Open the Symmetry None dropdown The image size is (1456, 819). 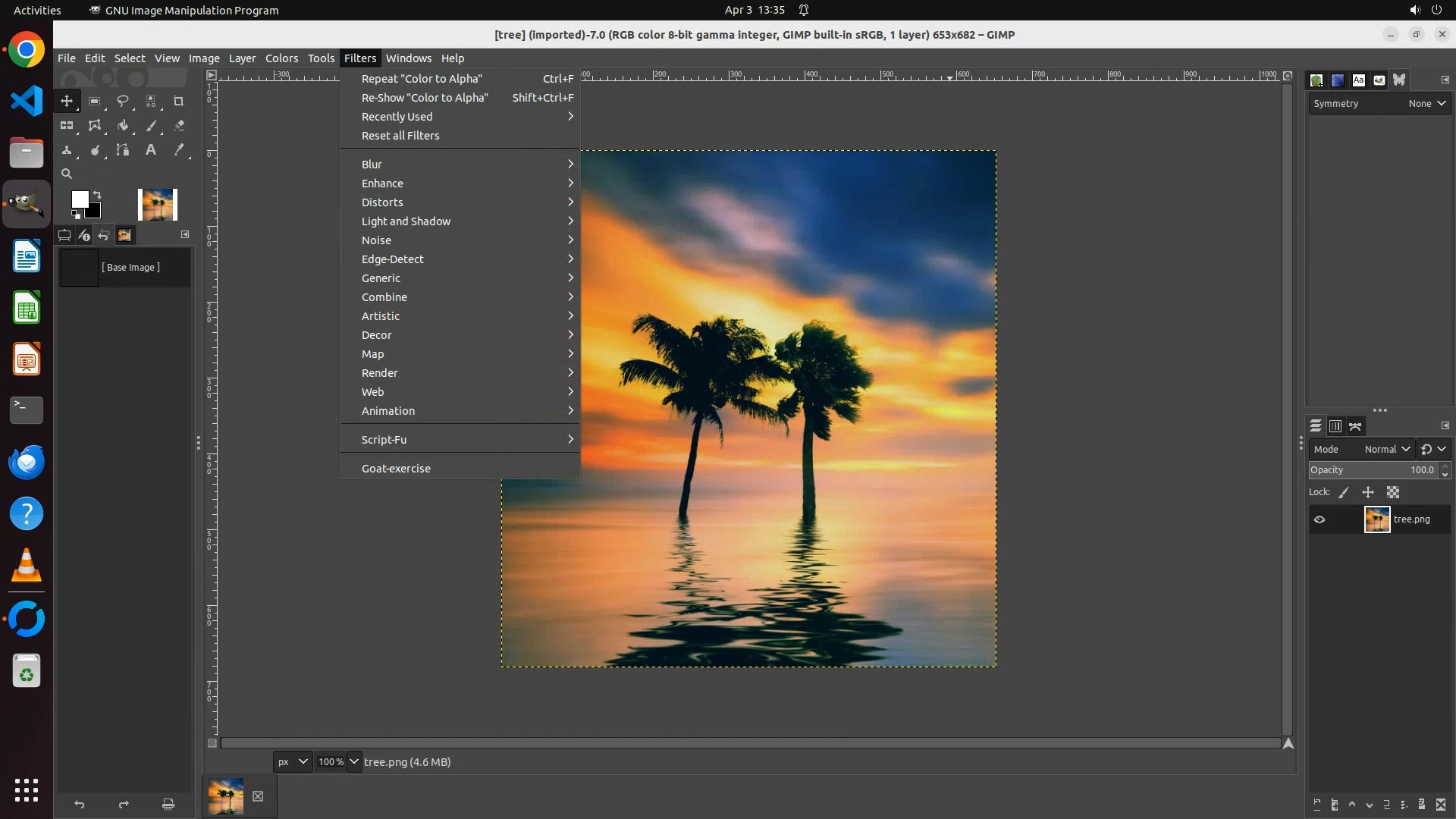(1426, 103)
